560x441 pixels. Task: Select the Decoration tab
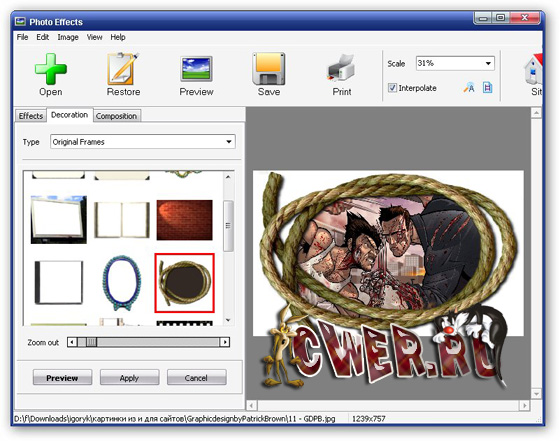pos(70,115)
